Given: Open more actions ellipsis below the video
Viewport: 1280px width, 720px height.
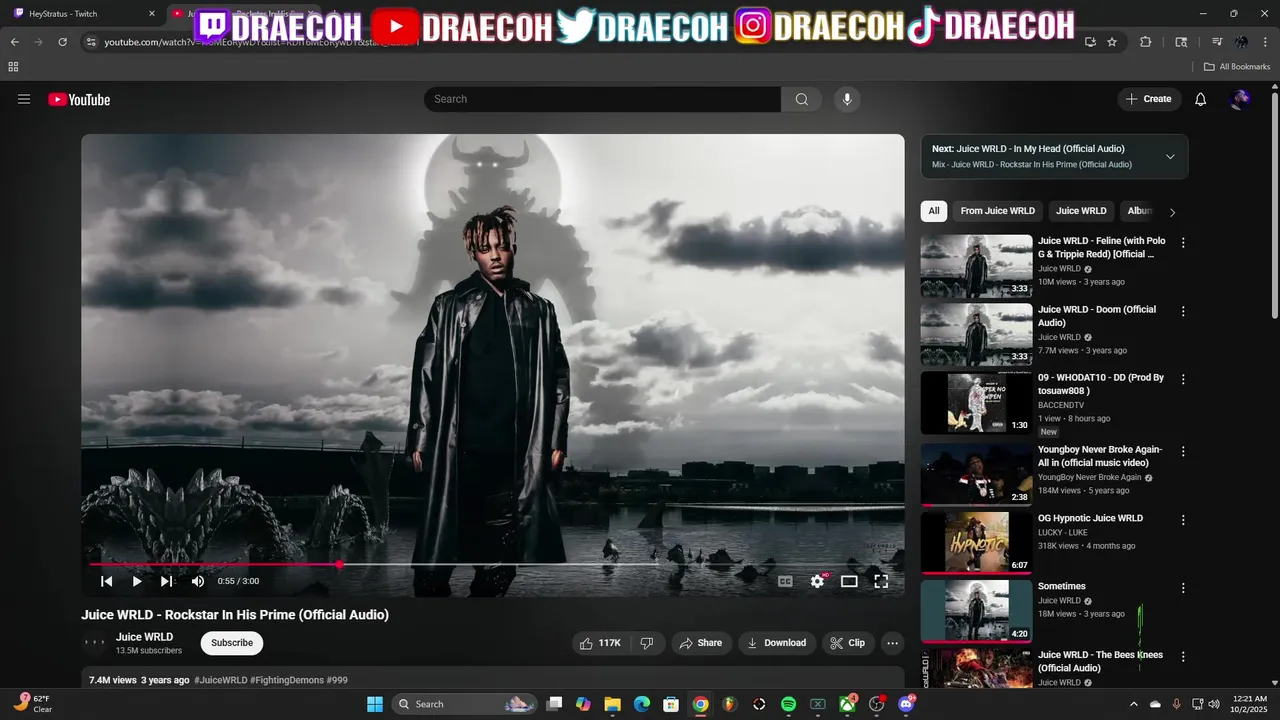Looking at the screenshot, I should pos(893,643).
